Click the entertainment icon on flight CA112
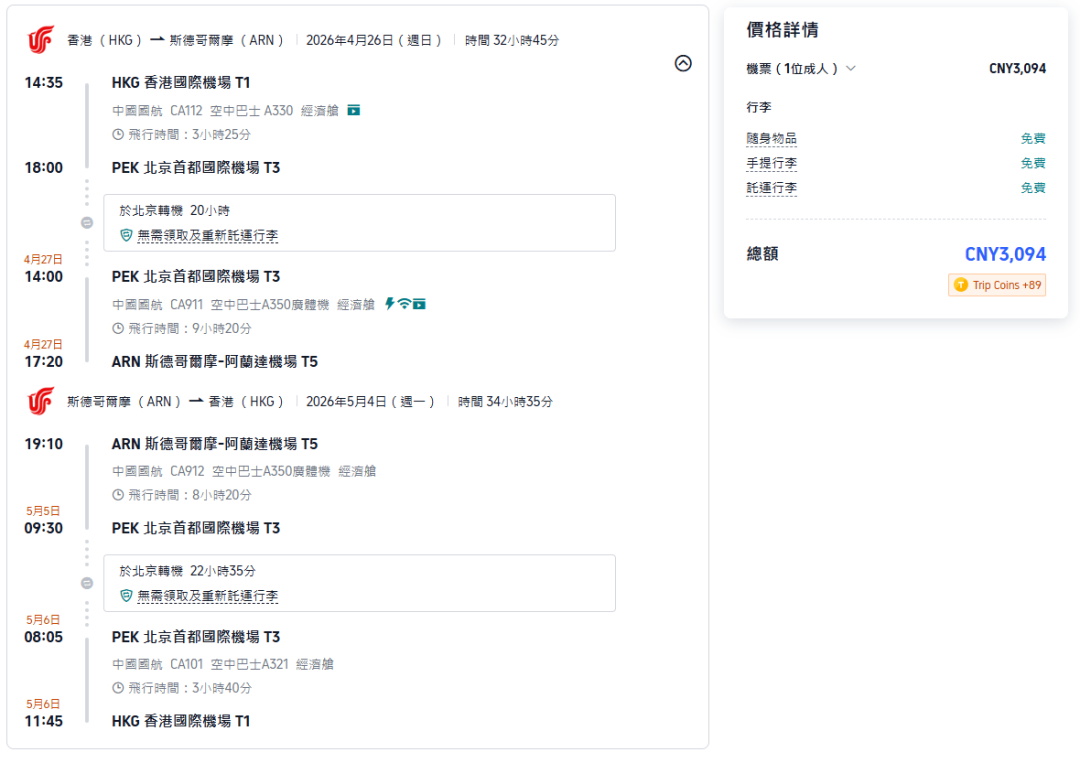 pyautogui.click(x=354, y=111)
